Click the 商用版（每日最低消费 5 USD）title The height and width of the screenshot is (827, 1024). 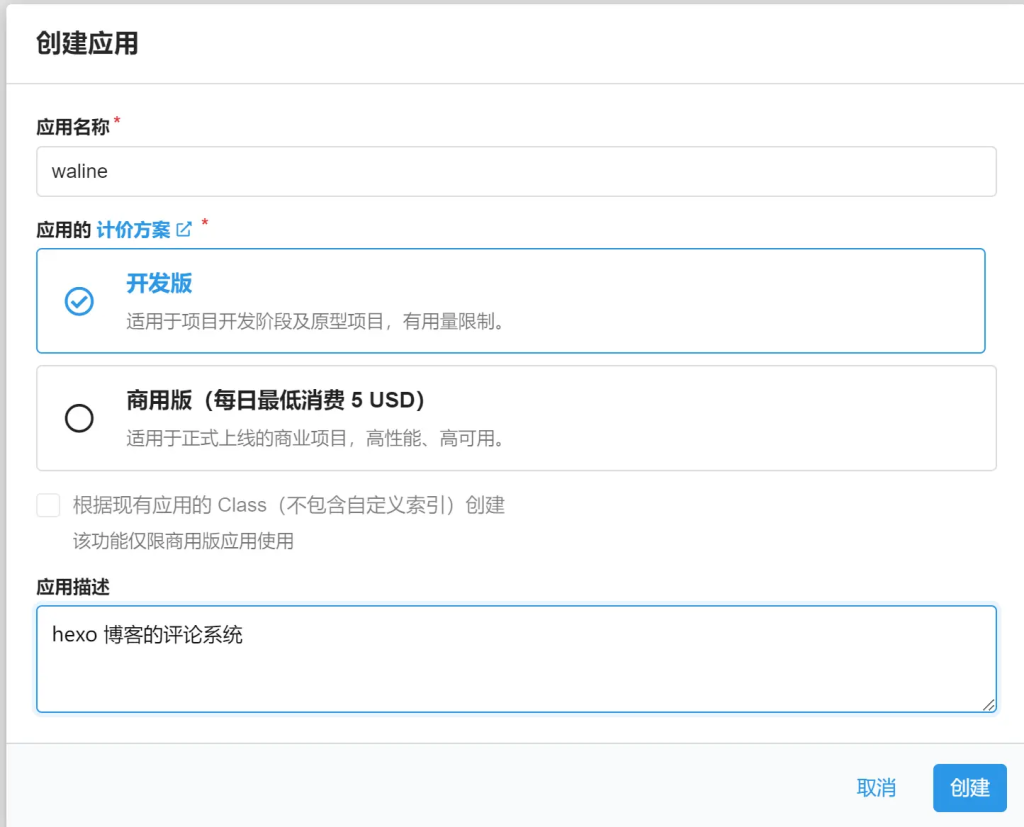point(275,400)
